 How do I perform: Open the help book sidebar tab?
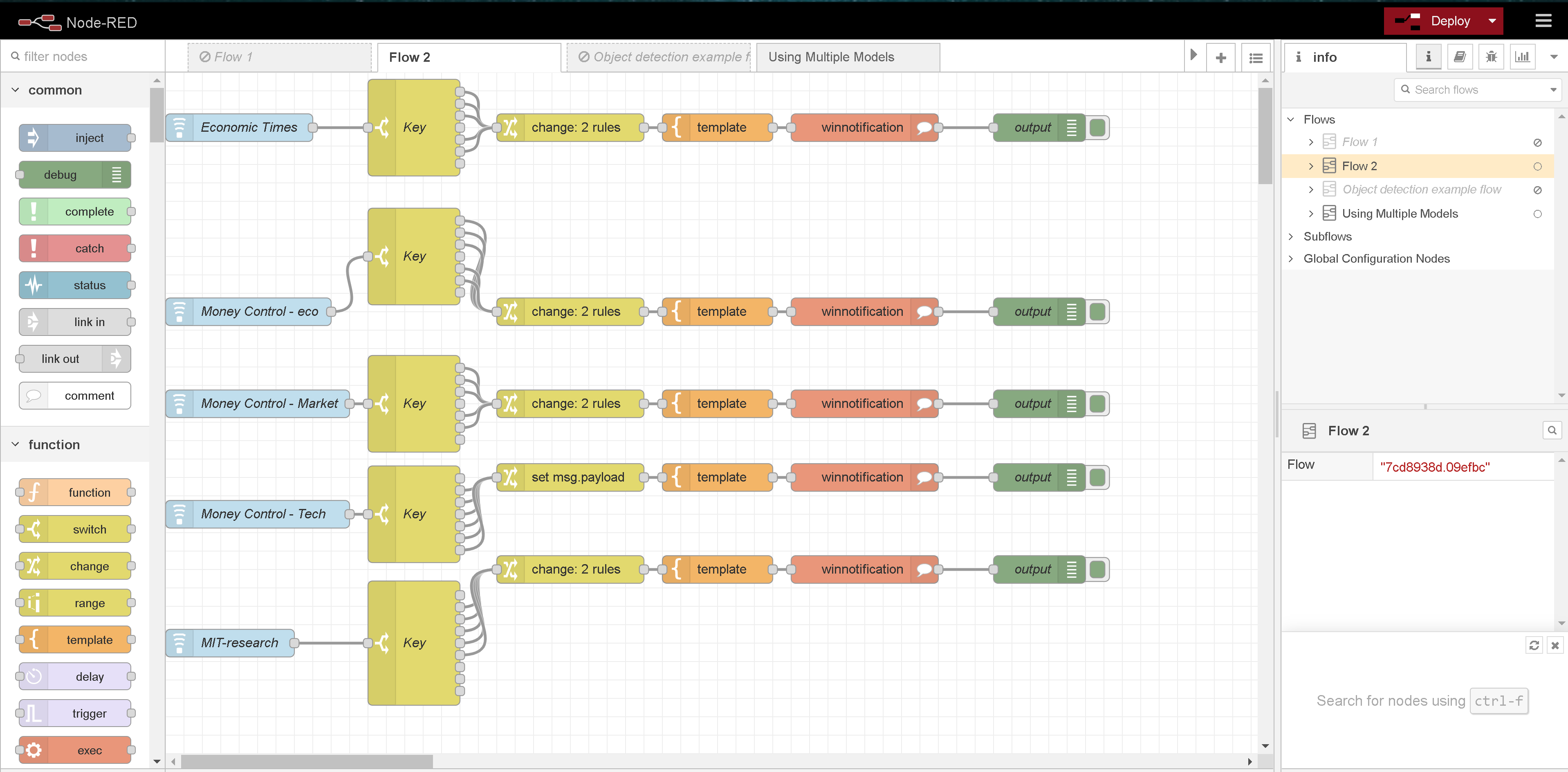pos(1460,56)
